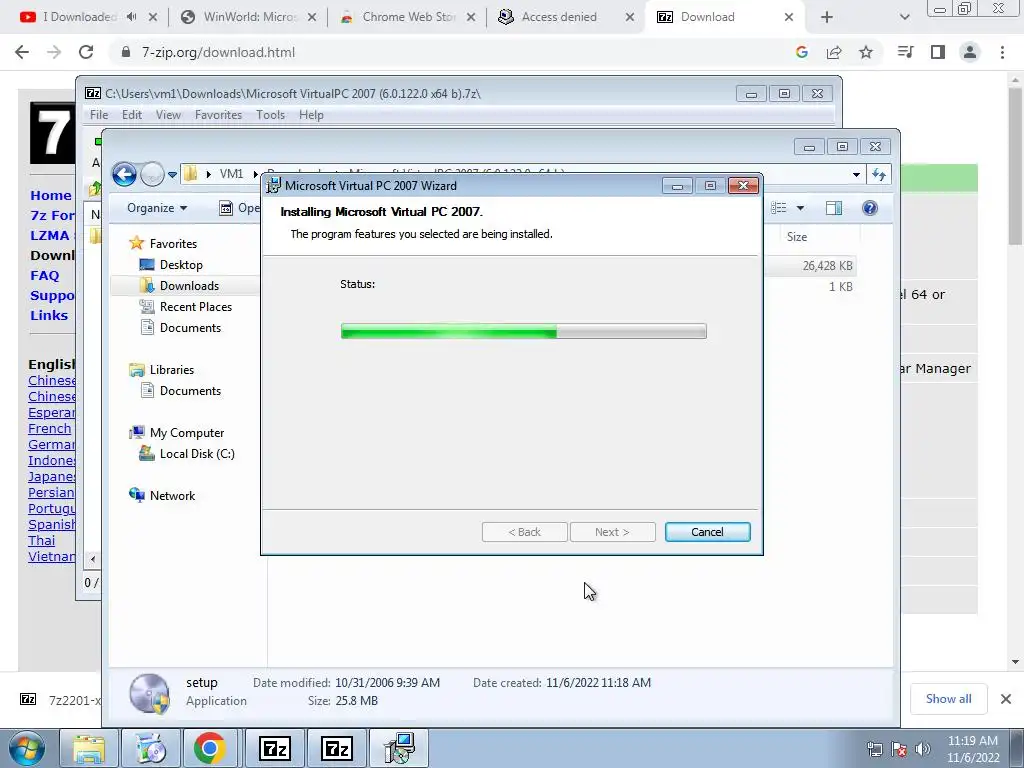
Task: Open French language link
Action: pos(50,428)
